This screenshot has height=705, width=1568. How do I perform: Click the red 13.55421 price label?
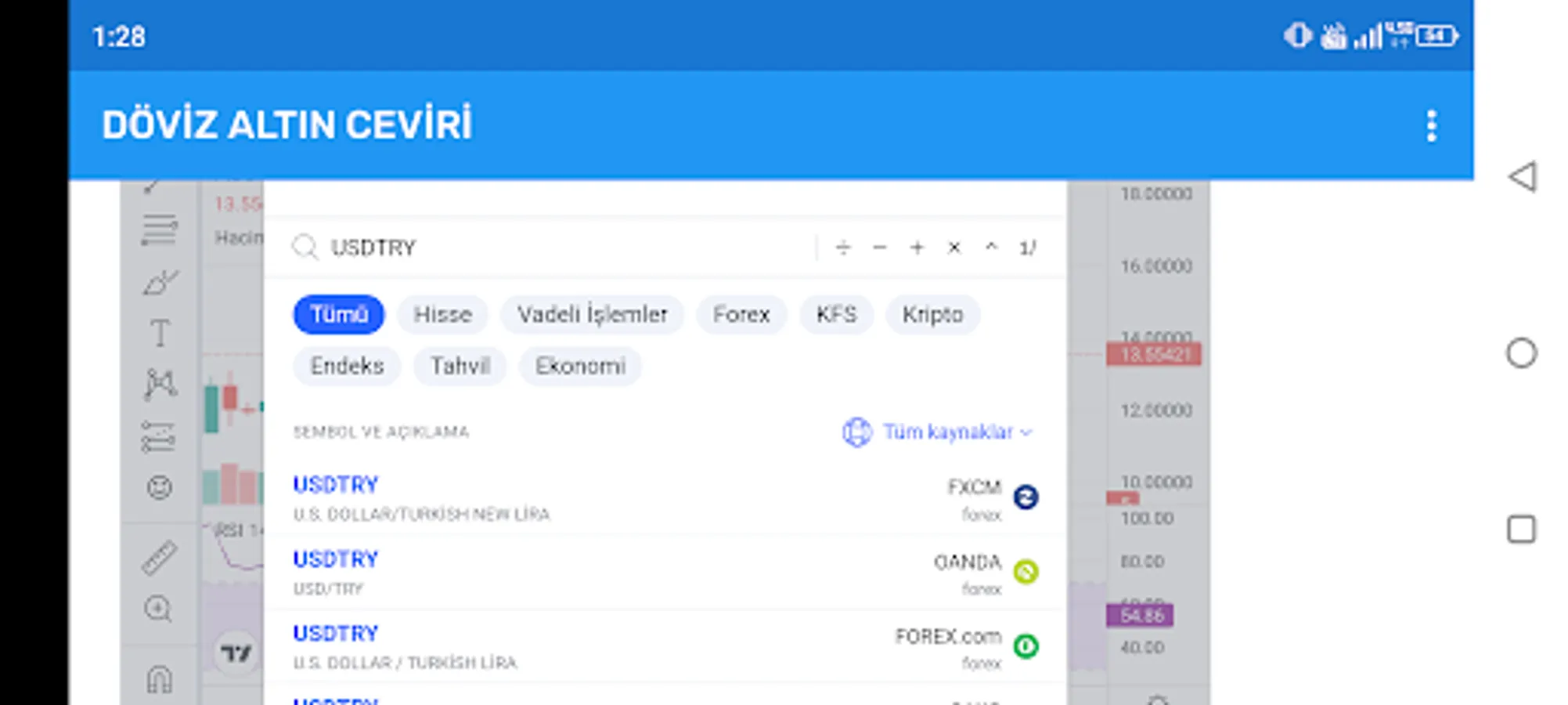click(x=1153, y=355)
